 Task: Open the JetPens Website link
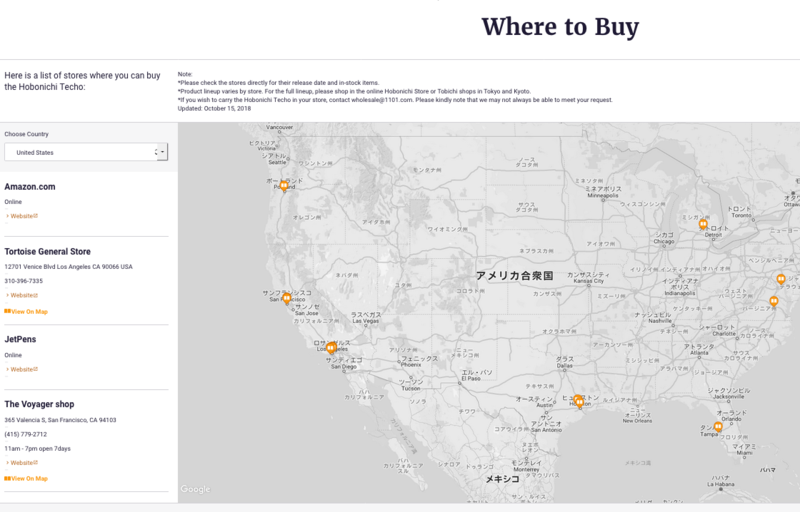click(23, 369)
